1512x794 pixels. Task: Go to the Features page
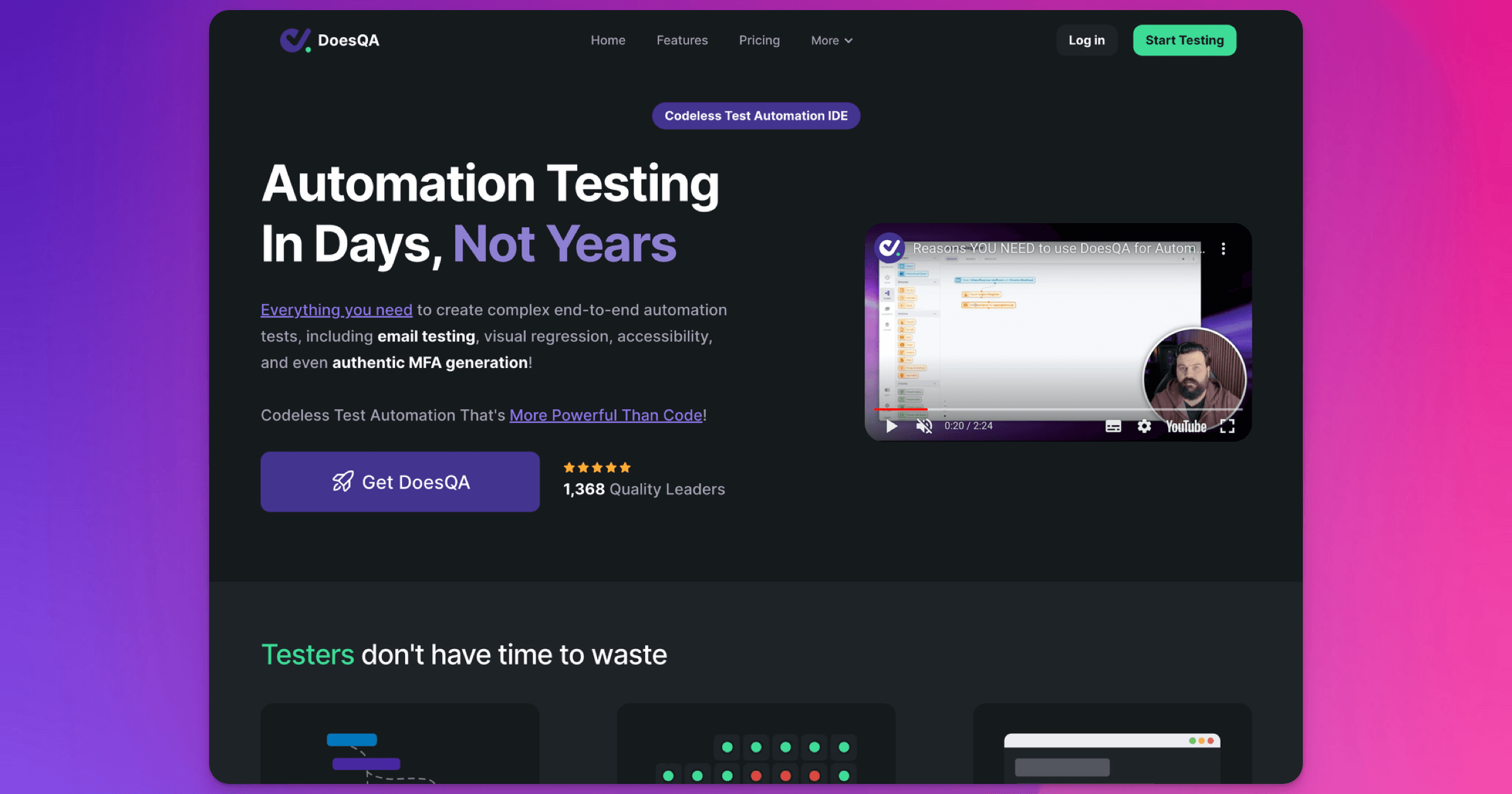[682, 40]
